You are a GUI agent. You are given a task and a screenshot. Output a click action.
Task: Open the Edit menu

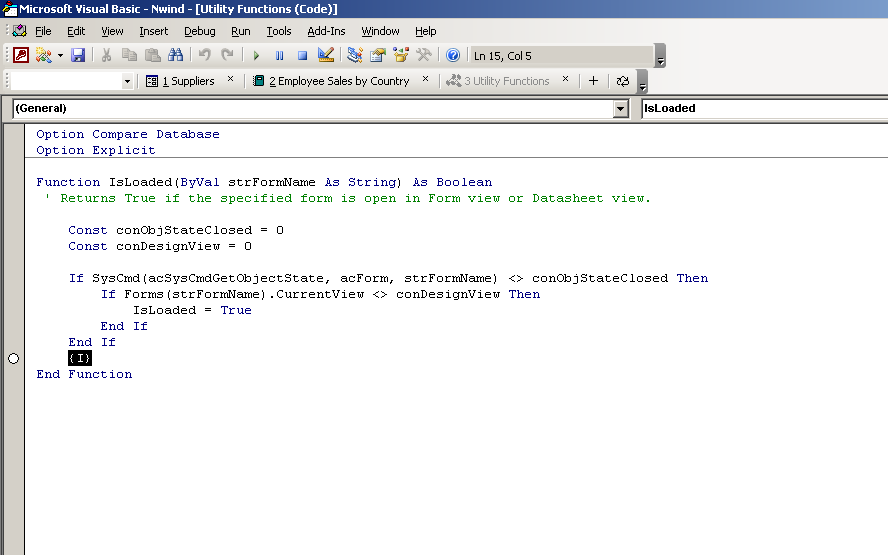76,31
